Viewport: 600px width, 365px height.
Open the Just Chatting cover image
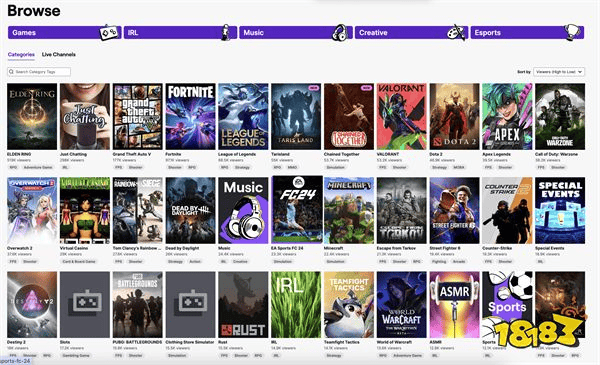85,116
